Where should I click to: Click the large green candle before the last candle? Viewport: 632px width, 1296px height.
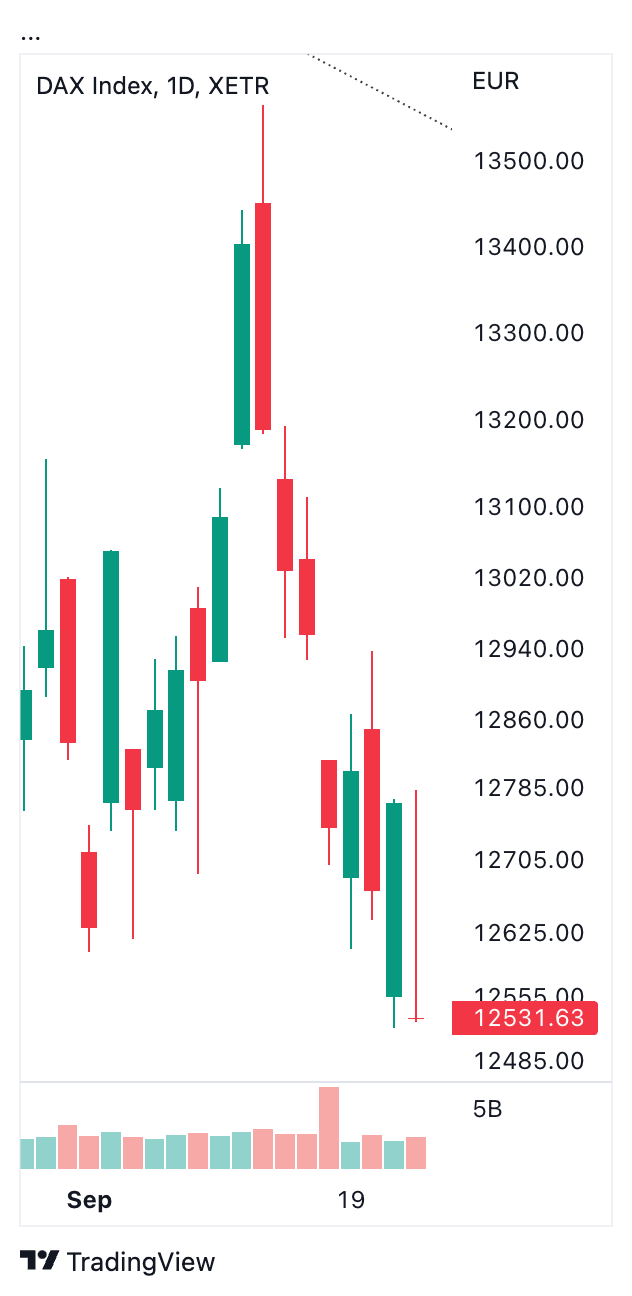click(x=394, y=898)
